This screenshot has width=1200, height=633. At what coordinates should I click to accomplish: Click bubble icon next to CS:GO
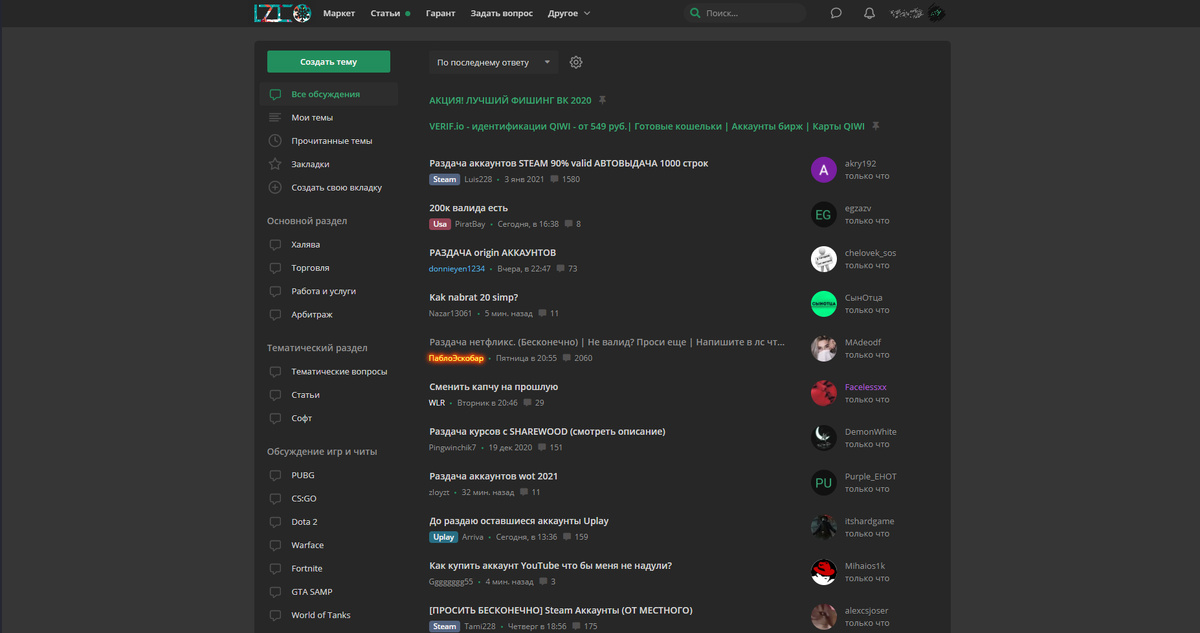click(x=275, y=499)
